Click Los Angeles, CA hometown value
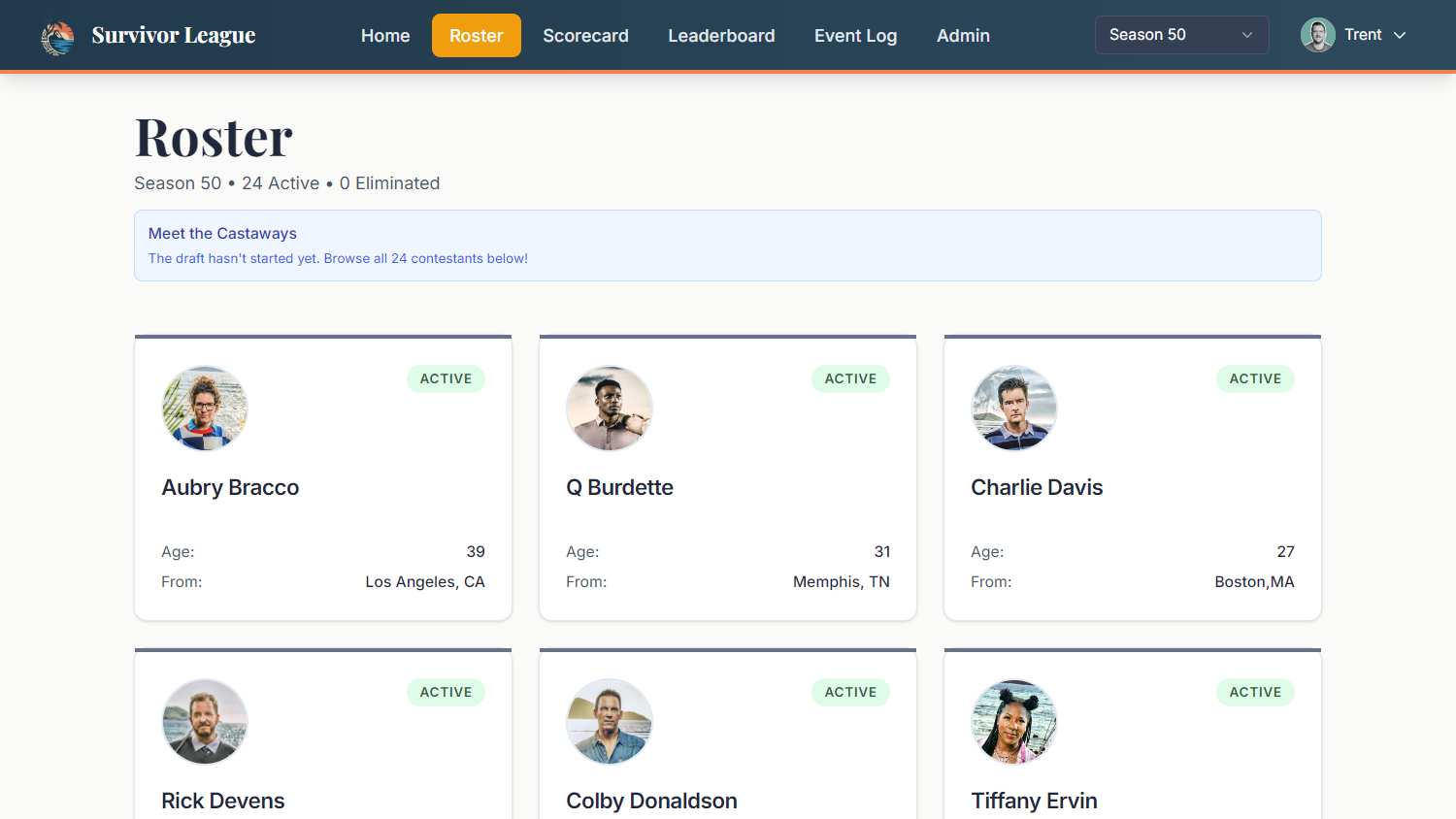Viewport: 1456px width, 819px height. pyautogui.click(x=425, y=582)
